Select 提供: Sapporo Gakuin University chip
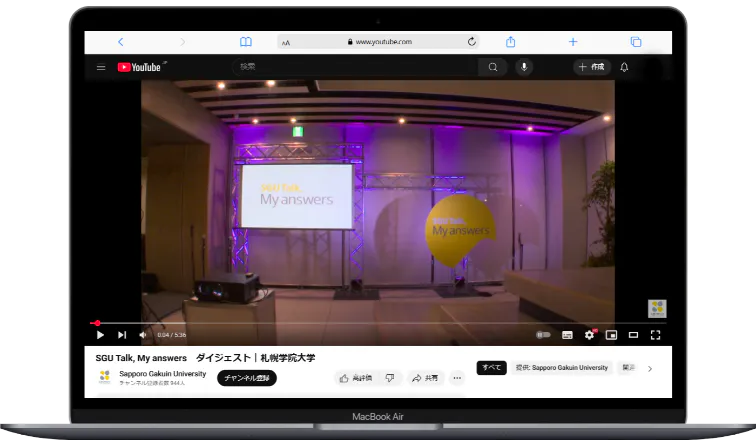This screenshot has width=756, height=446. 562,367
